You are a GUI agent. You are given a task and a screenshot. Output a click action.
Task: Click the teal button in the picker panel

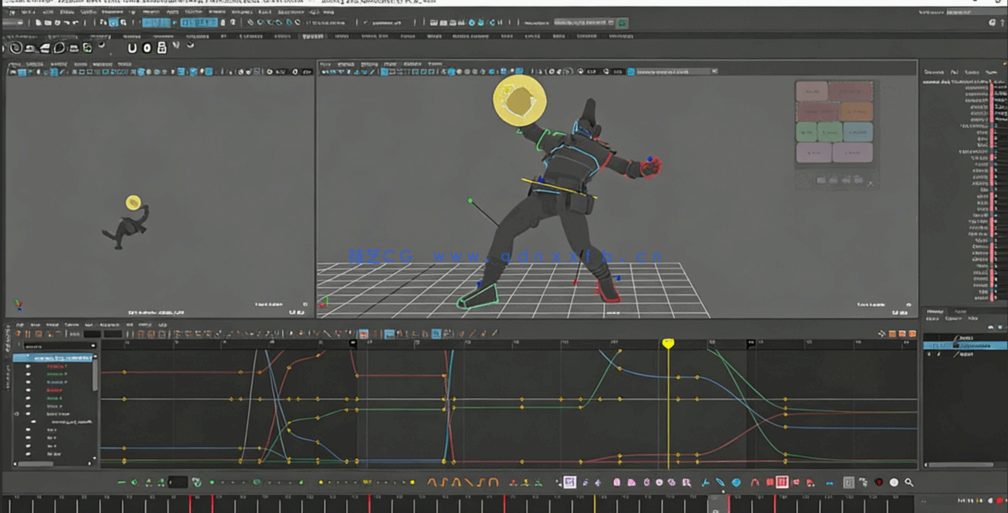tap(858, 132)
